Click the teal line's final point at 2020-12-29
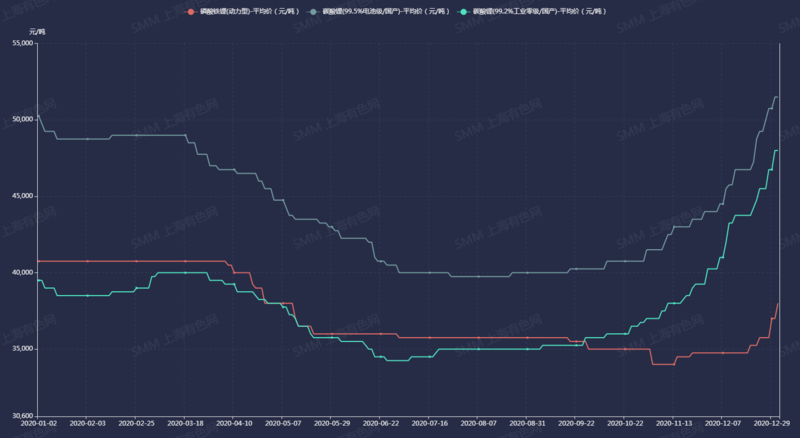Image resolution: width=800 pixels, height=438 pixels. 778,150
